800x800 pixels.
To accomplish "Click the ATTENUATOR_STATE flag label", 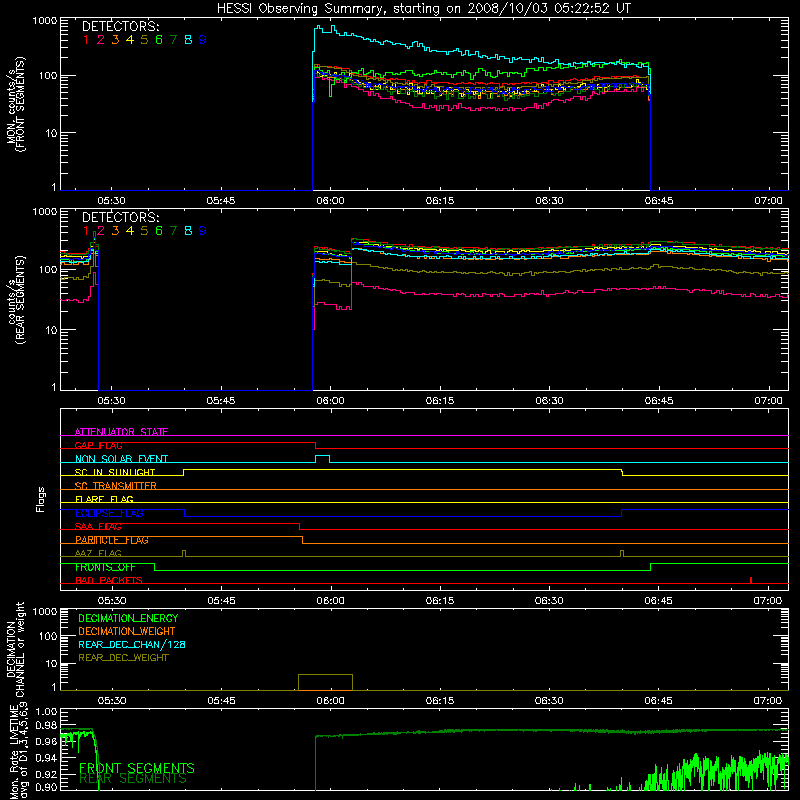I will [121, 432].
